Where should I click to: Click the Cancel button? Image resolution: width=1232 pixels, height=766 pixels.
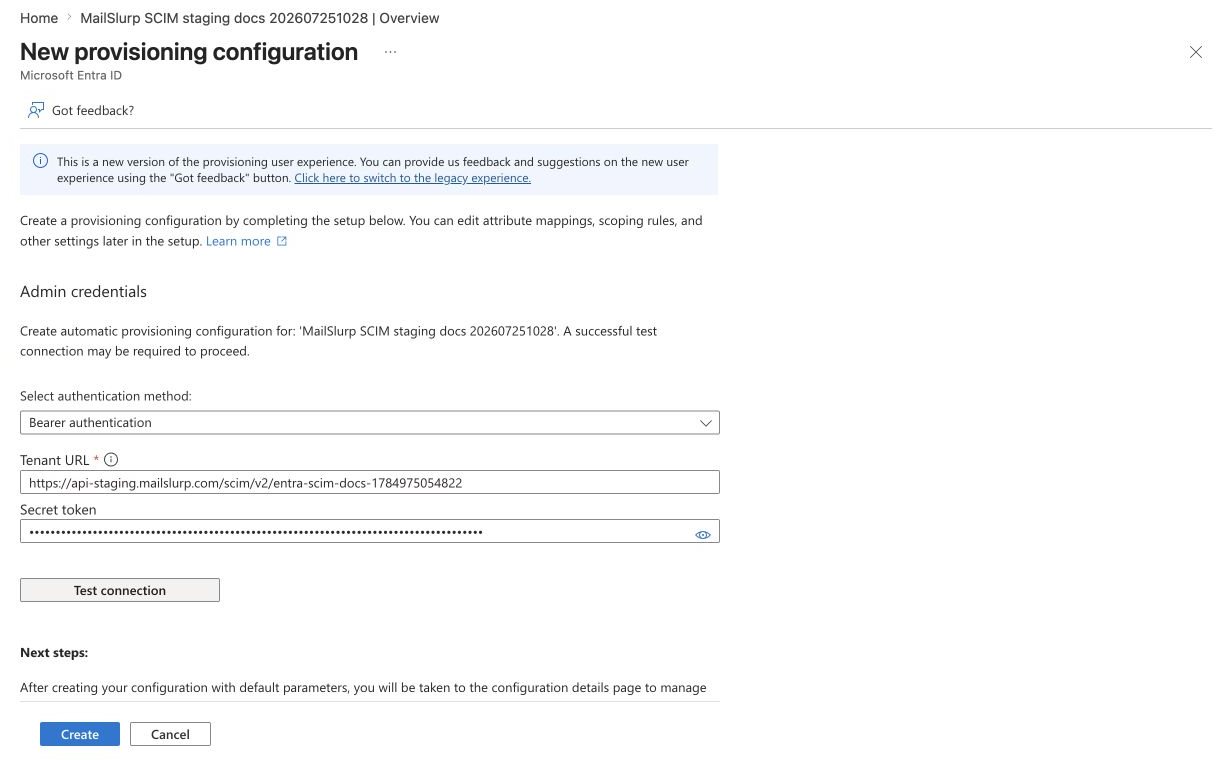tap(170, 734)
